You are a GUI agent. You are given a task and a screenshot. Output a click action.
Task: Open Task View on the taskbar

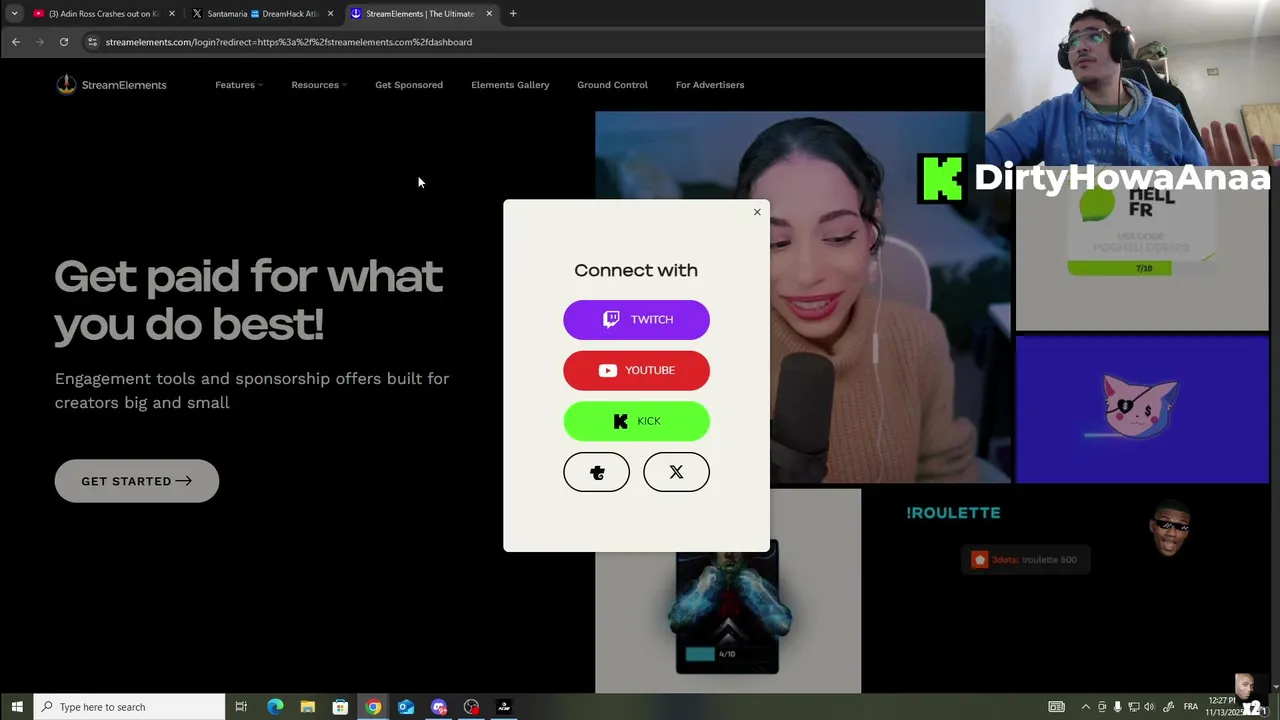pos(241,707)
